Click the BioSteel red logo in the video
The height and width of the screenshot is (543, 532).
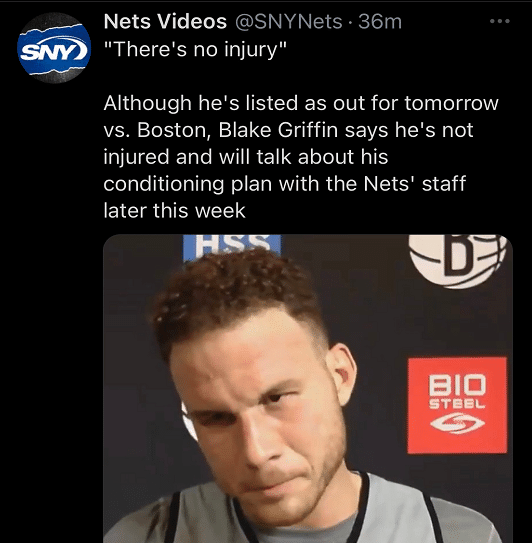pos(457,406)
